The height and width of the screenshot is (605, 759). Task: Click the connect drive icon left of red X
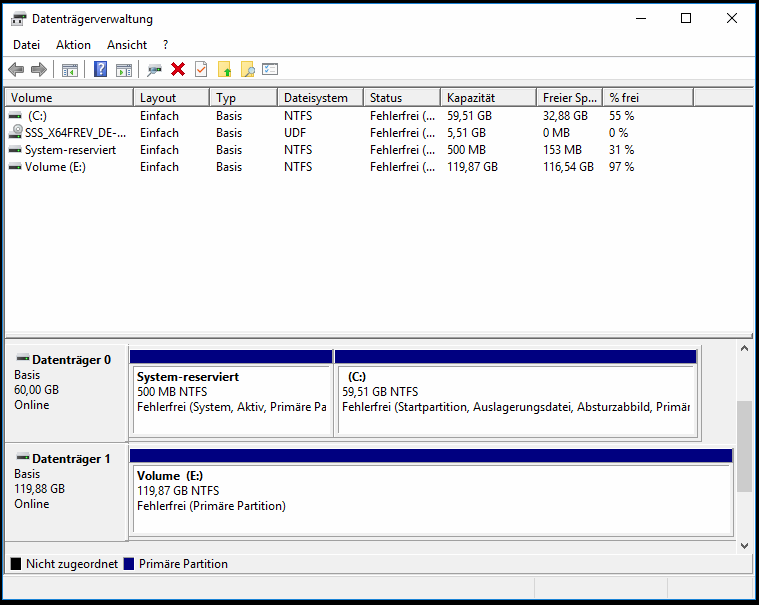pyautogui.click(x=155, y=69)
